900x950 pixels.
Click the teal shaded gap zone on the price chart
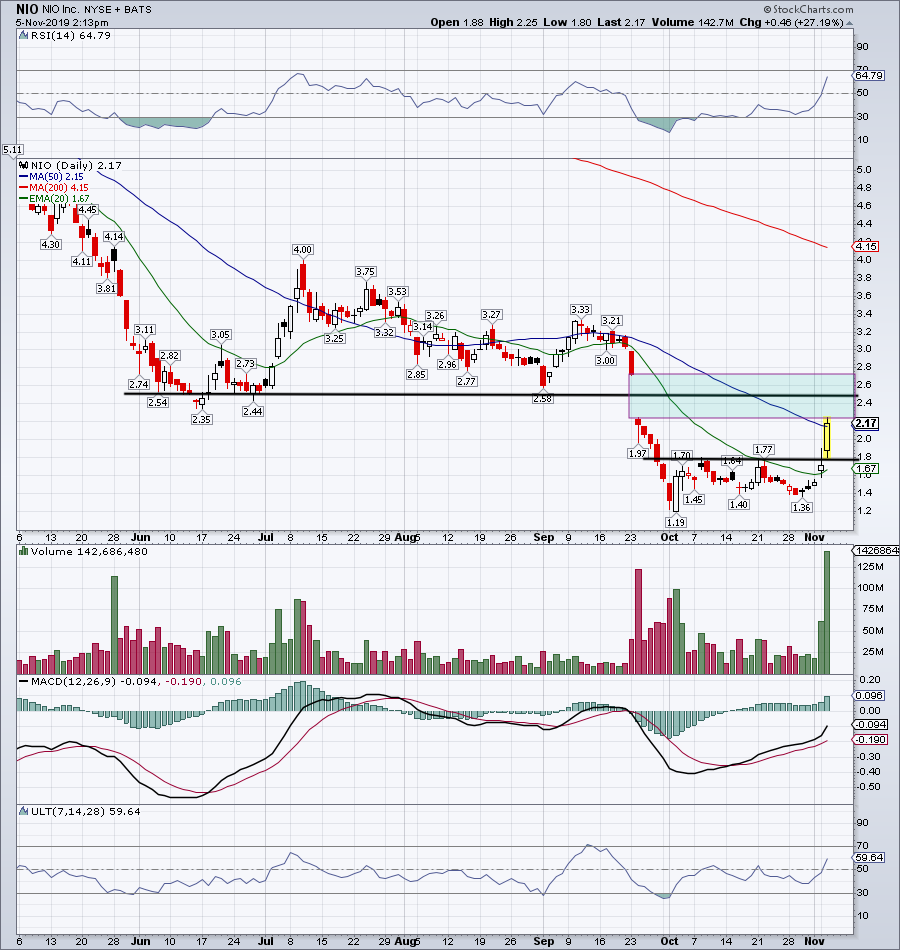click(741, 396)
